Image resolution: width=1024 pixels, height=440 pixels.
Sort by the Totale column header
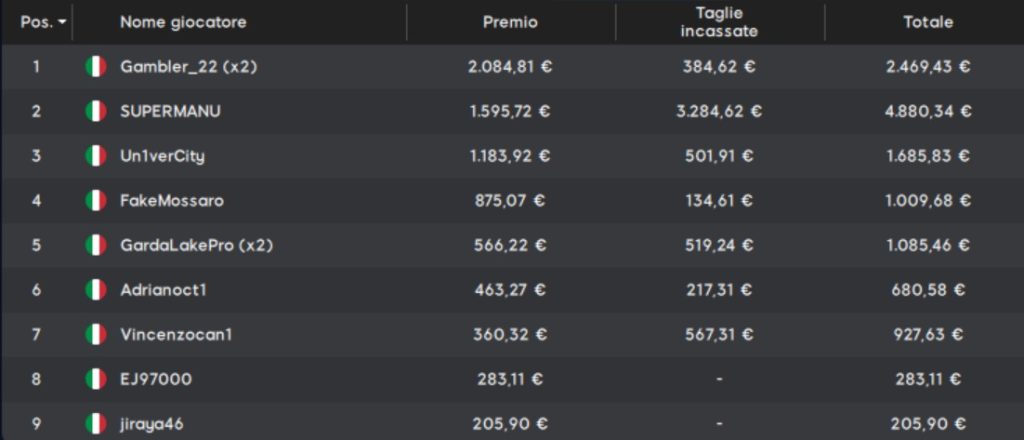point(928,22)
